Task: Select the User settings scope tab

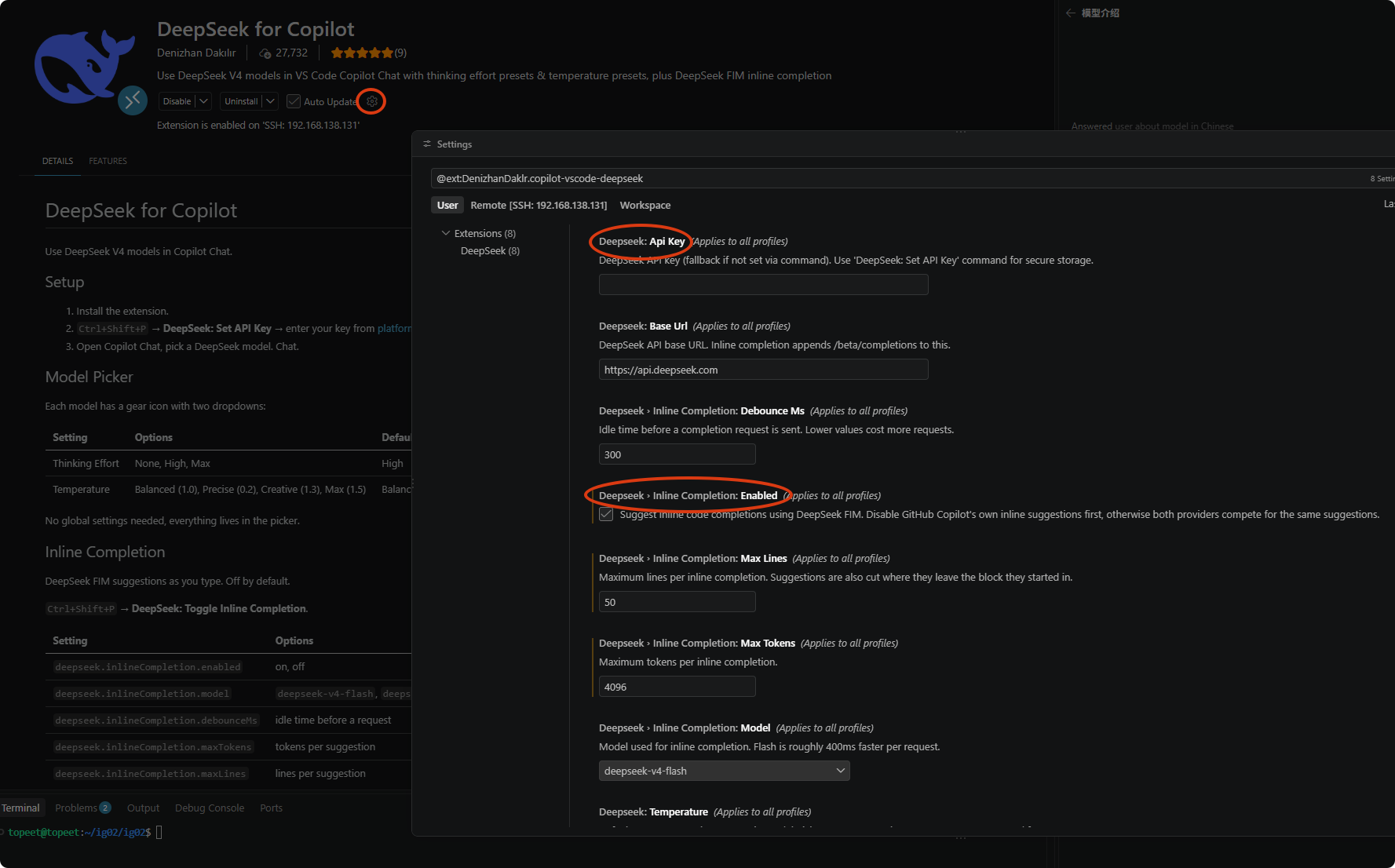Action: pyautogui.click(x=447, y=205)
